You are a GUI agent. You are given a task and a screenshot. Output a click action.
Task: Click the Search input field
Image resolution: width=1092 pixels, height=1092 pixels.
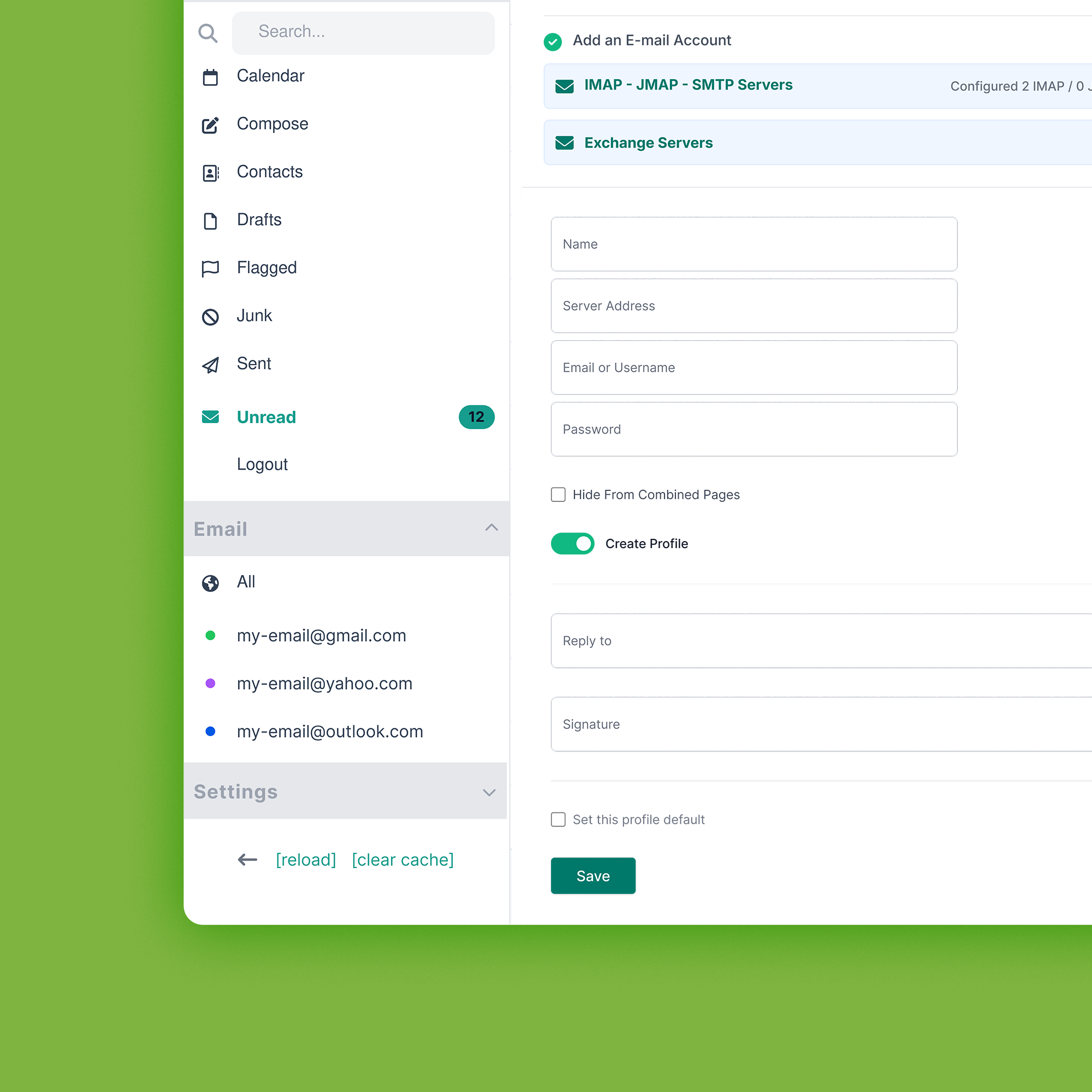(x=363, y=33)
